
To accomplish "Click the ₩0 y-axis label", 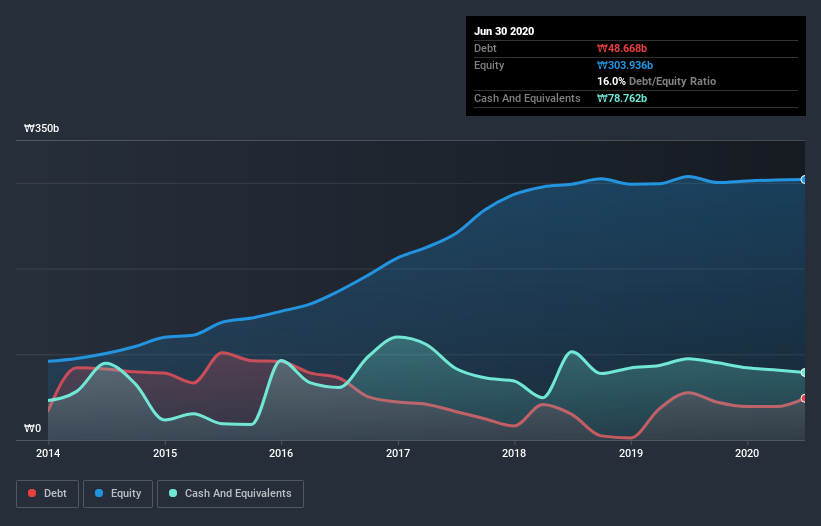I will pyautogui.click(x=32, y=429).
